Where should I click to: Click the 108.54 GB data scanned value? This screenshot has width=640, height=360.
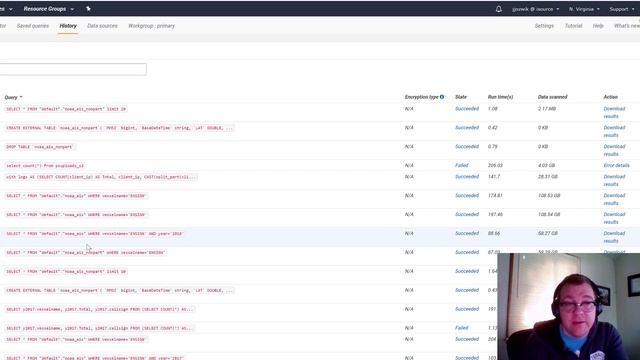click(549, 214)
